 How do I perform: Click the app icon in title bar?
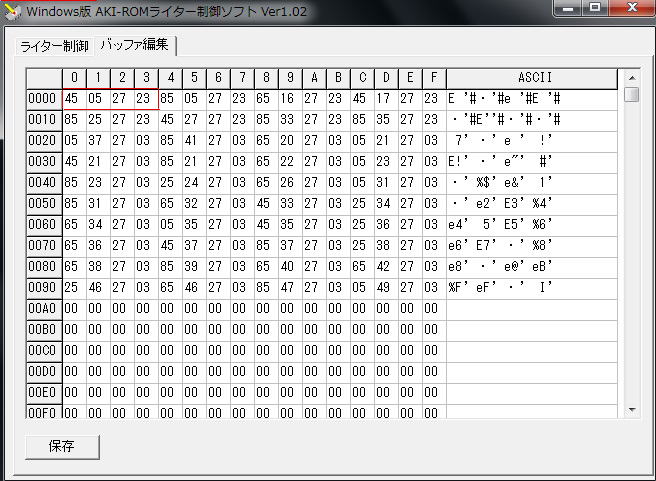click(12, 11)
